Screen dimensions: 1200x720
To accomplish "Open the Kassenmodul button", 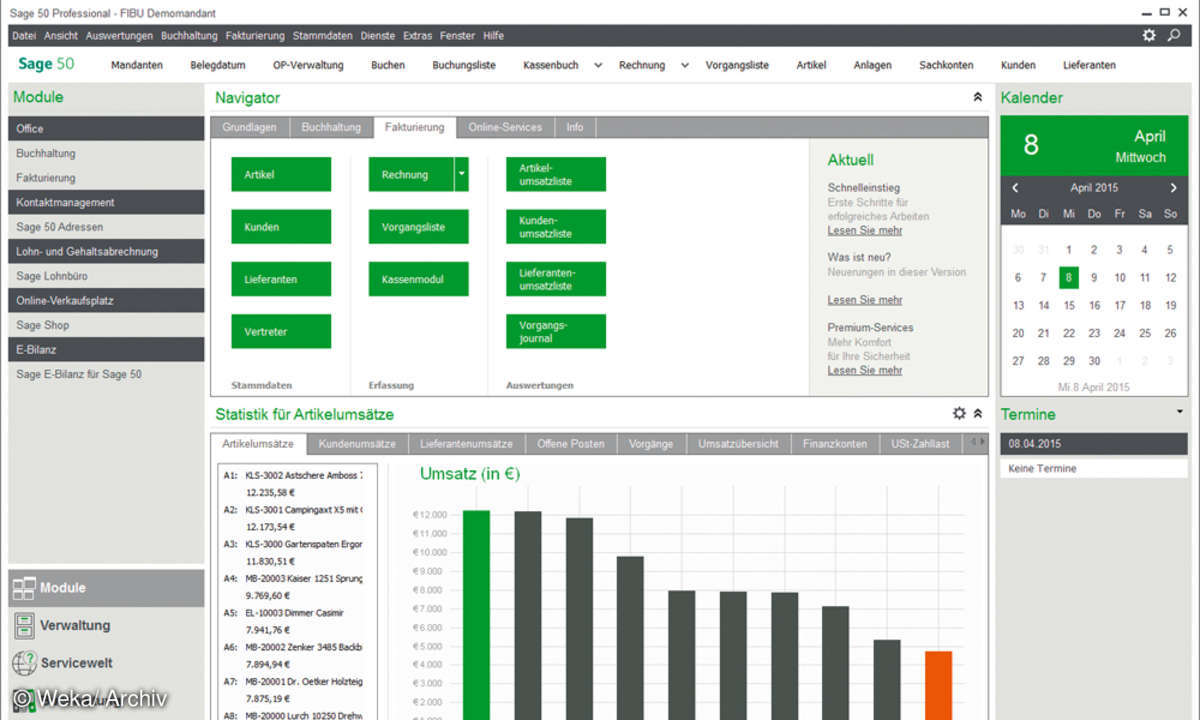I will (x=418, y=279).
